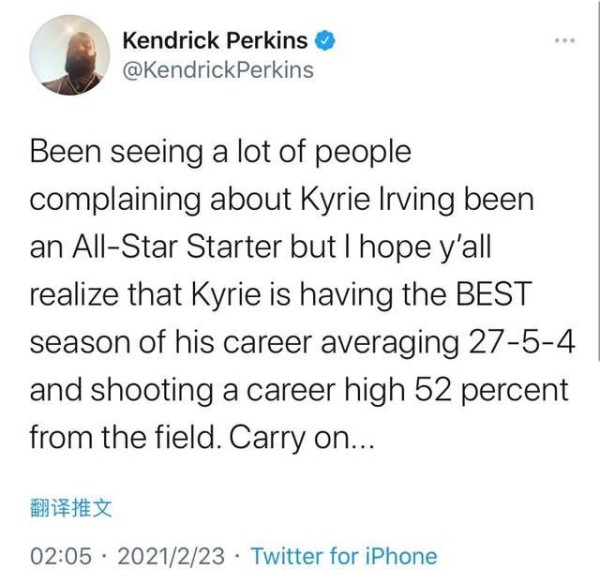Open Kendrick Perkins' profile avatar
This screenshot has width=600, height=584.
tap(63, 56)
